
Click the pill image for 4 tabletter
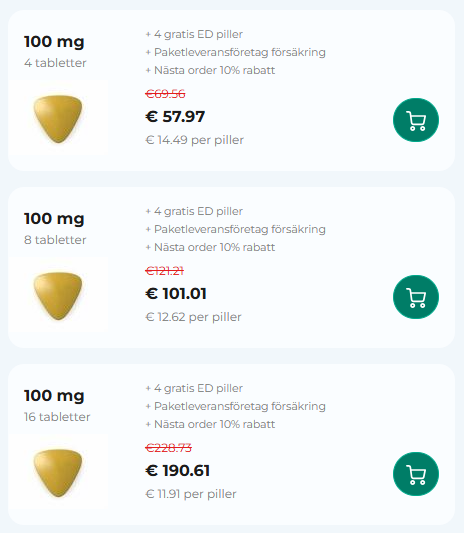58,118
